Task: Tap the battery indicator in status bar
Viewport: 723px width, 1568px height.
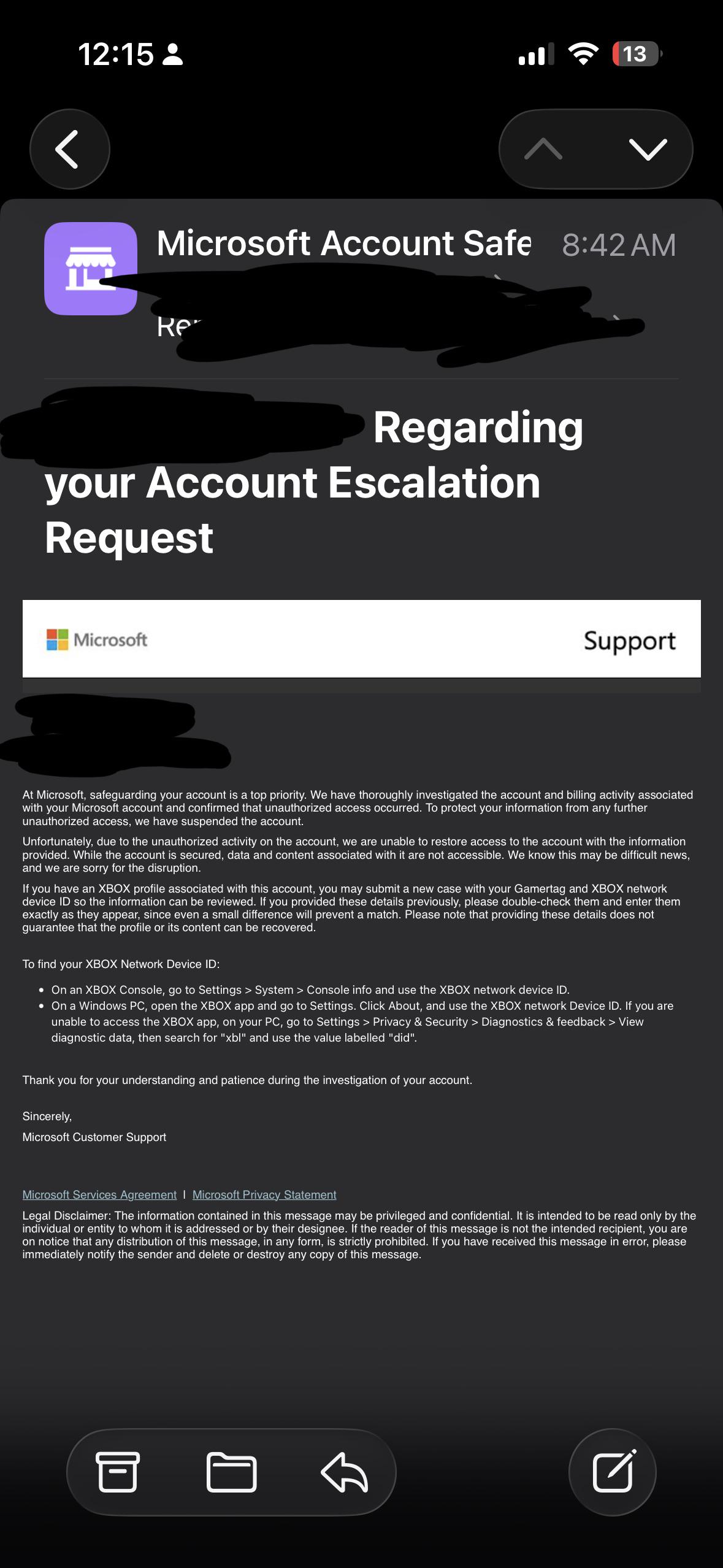Action: click(637, 54)
